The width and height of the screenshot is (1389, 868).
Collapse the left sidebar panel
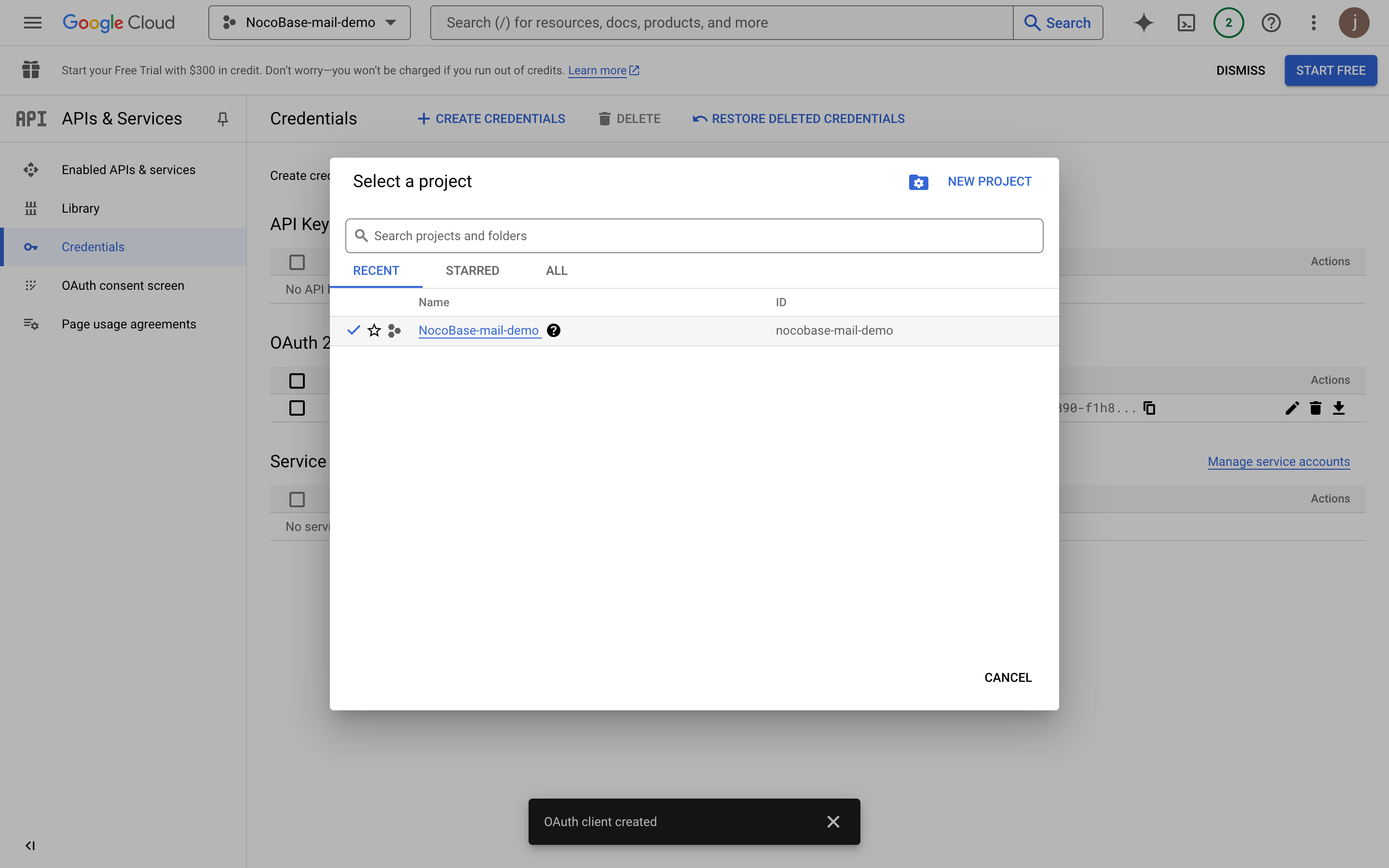coord(30,846)
